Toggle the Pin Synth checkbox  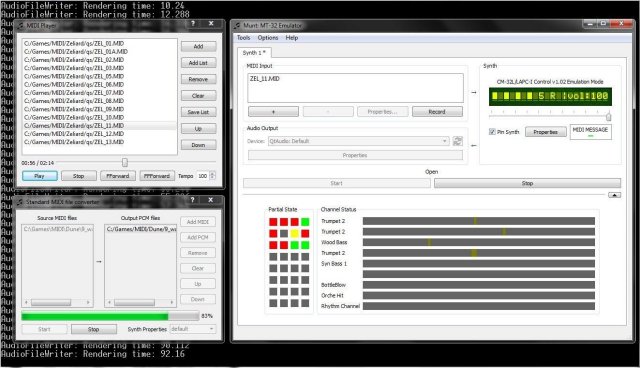(x=492, y=132)
